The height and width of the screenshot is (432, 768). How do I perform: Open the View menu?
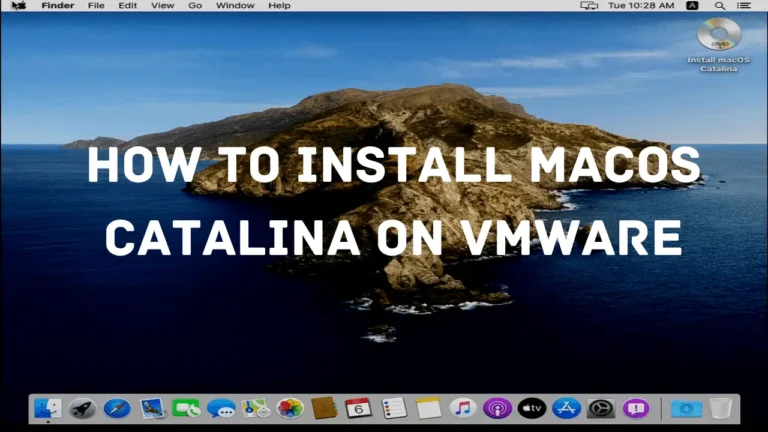click(x=162, y=6)
